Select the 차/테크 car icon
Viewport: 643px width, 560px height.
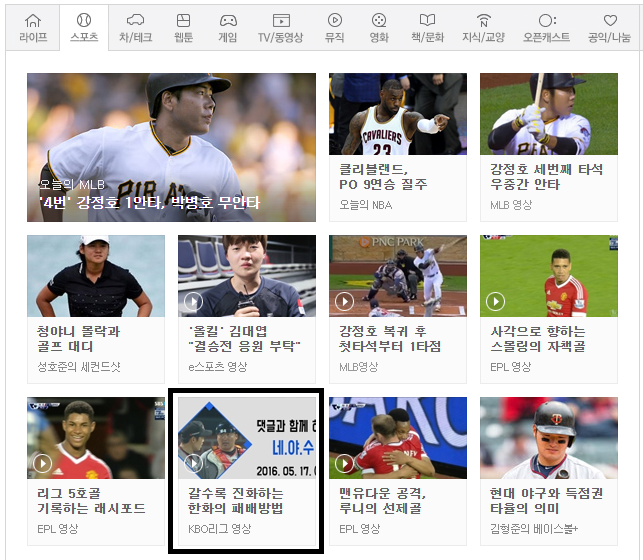click(135, 20)
